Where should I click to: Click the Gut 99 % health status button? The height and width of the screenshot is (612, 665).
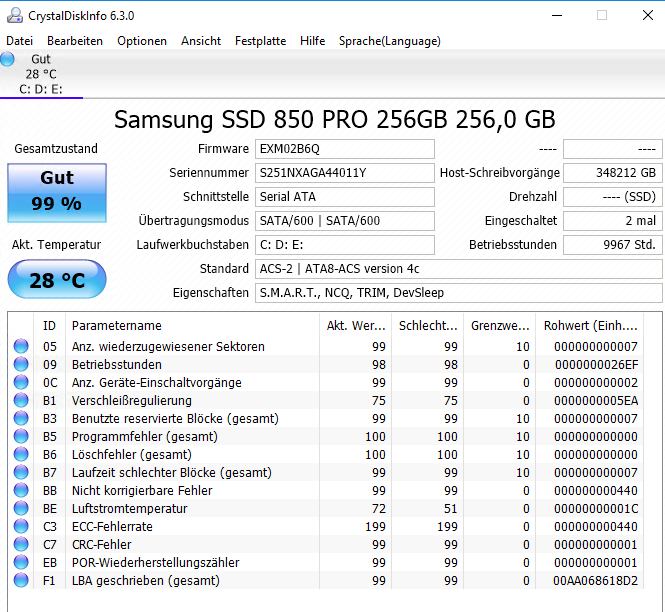point(57,193)
